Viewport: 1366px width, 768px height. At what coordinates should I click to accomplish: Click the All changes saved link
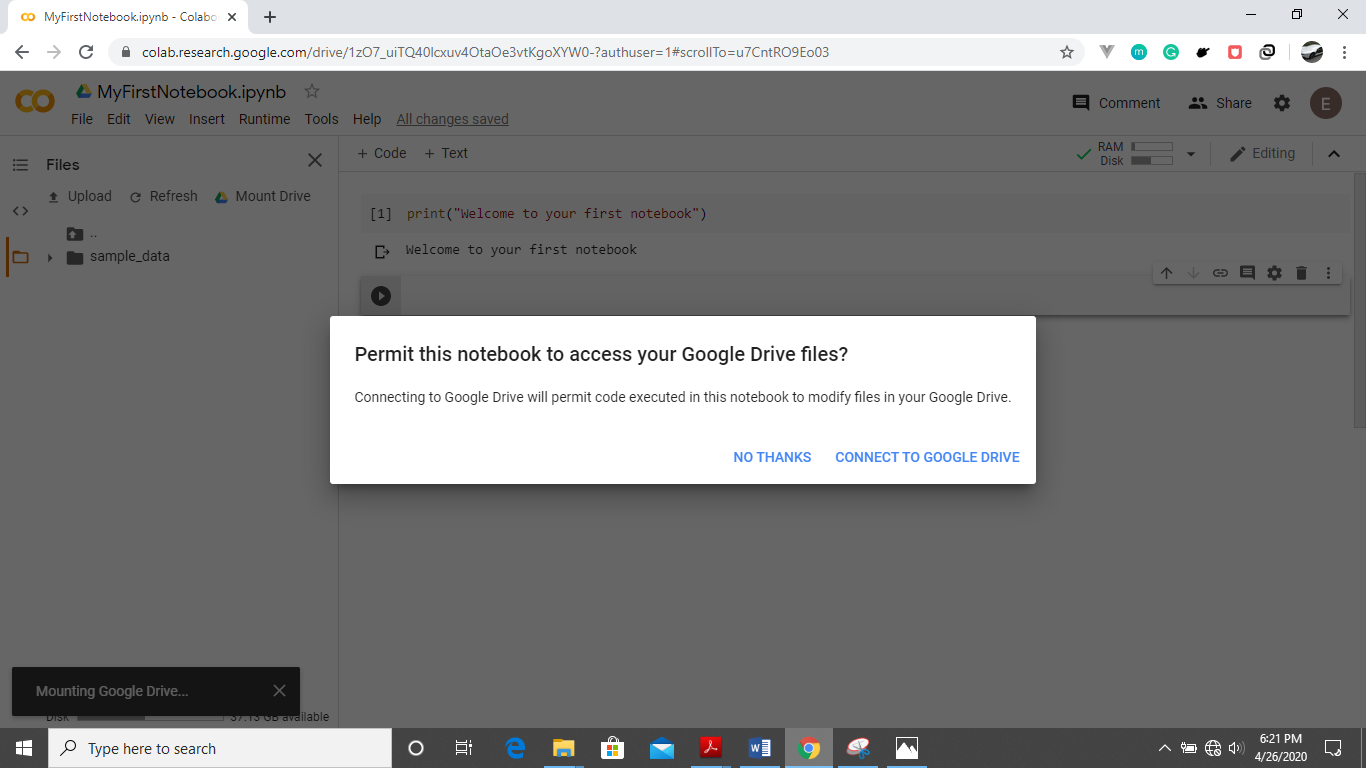click(453, 119)
